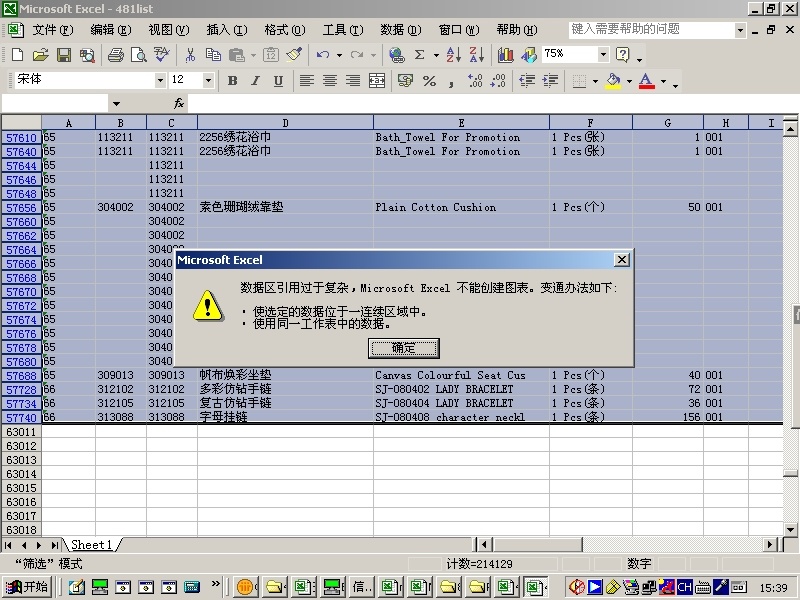This screenshot has height=600, width=800.
Task: Click the 确定 button in the dialog
Action: (404, 348)
